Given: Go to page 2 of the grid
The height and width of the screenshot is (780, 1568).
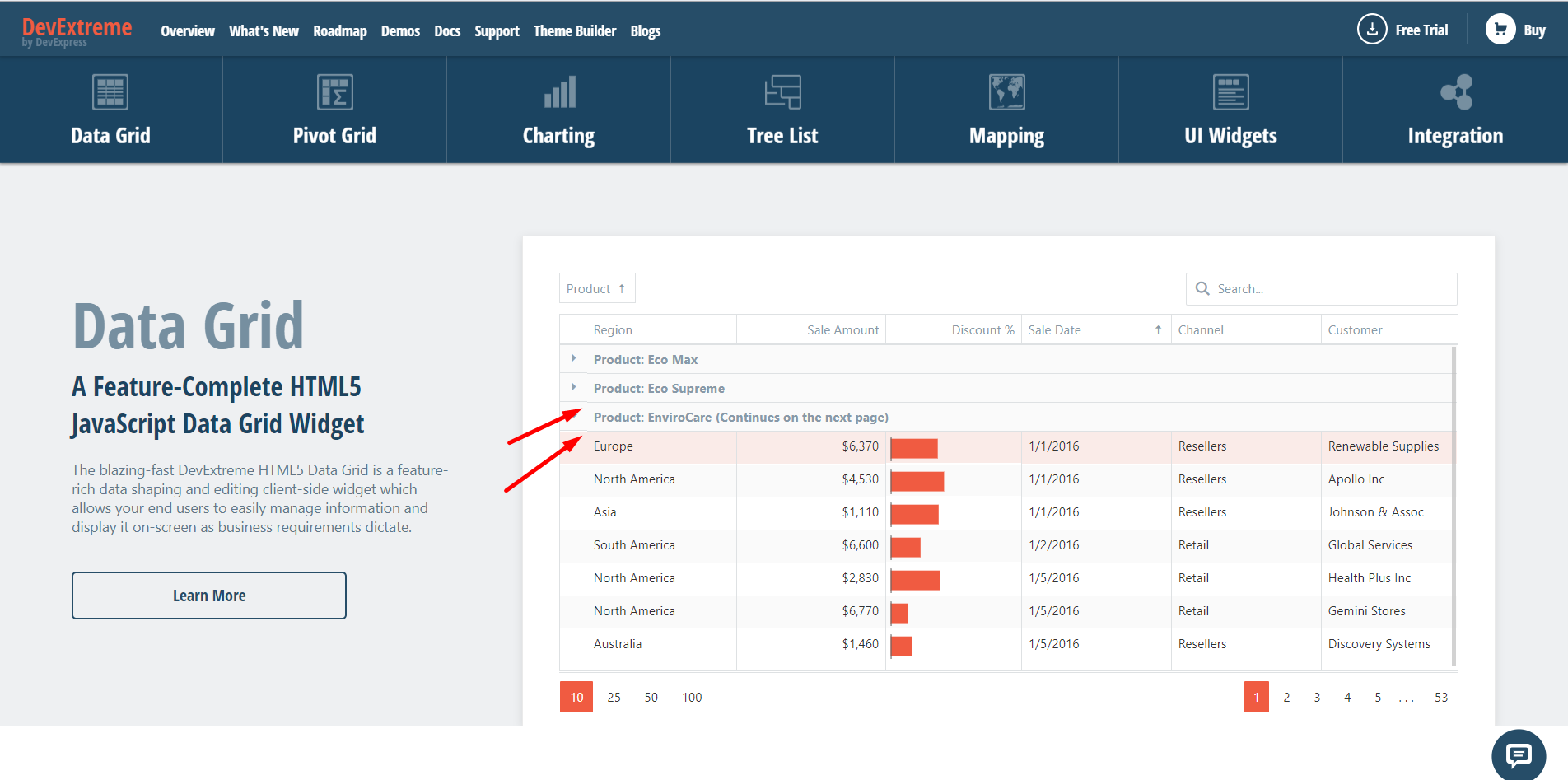Looking at the screenshot, I should (1286, 697).
